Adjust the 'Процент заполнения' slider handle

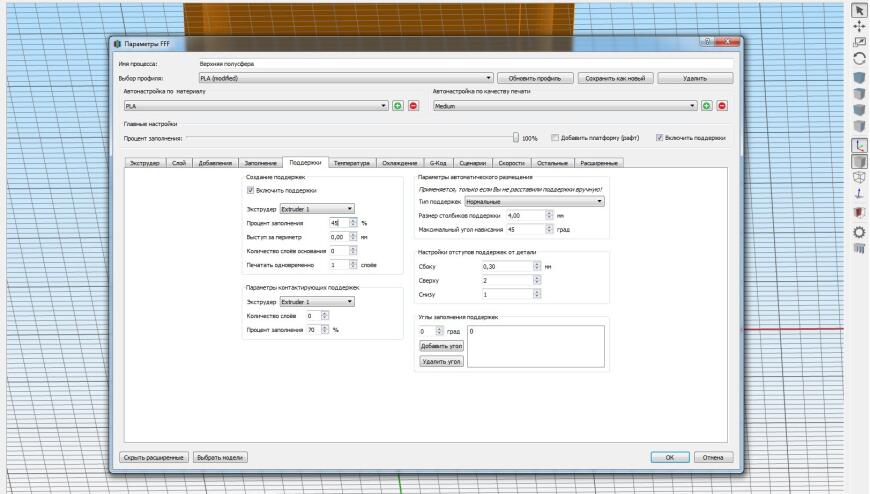tap(516, 137)
